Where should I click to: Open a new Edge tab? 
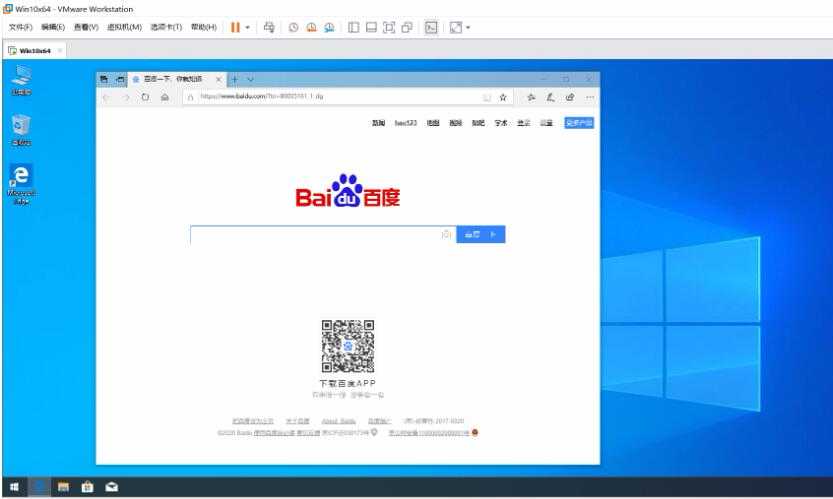click(x=234, y=79)
